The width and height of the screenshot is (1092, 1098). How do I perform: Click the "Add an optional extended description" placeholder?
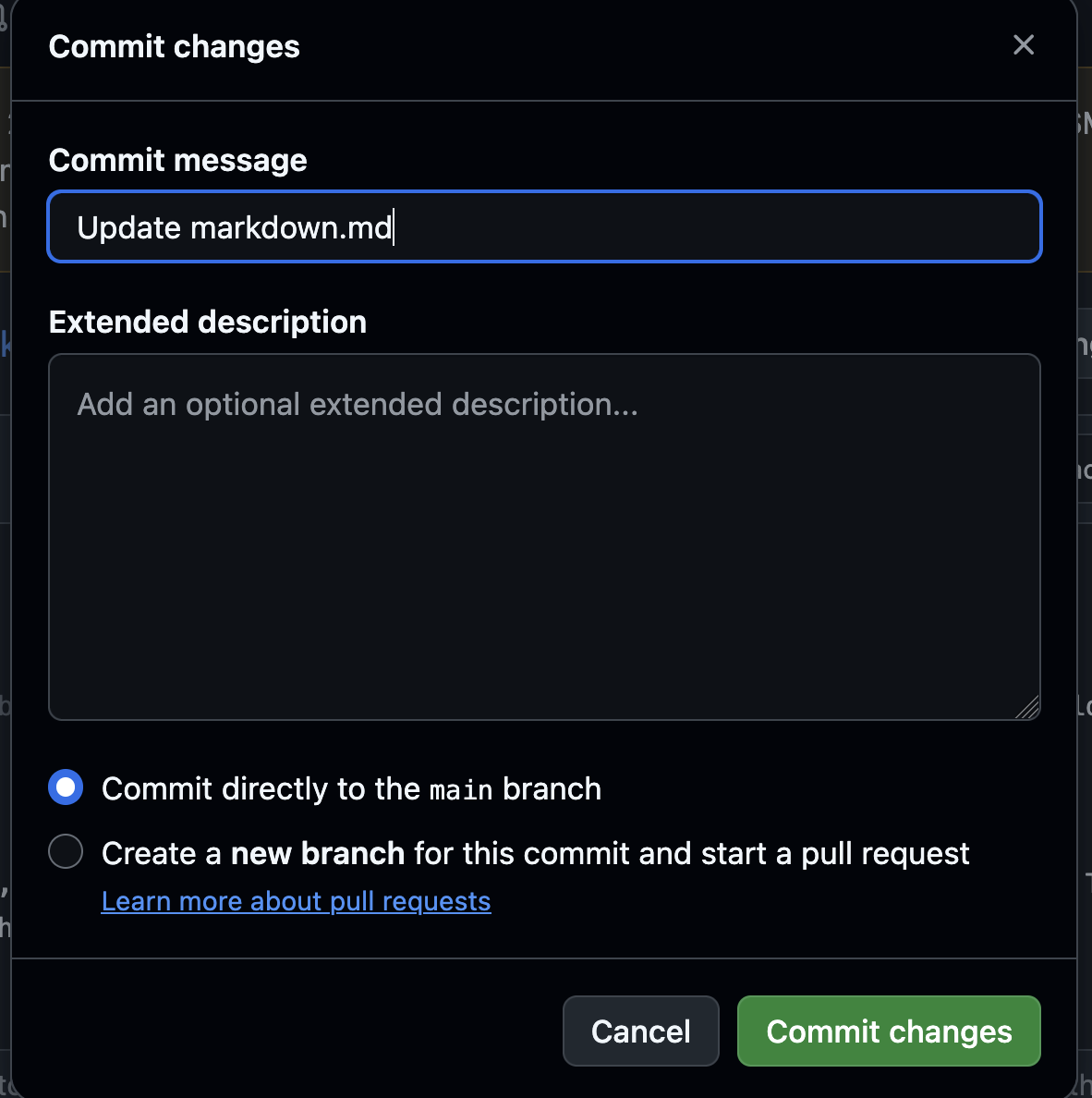pyautogui.click(x=358, y=405)
